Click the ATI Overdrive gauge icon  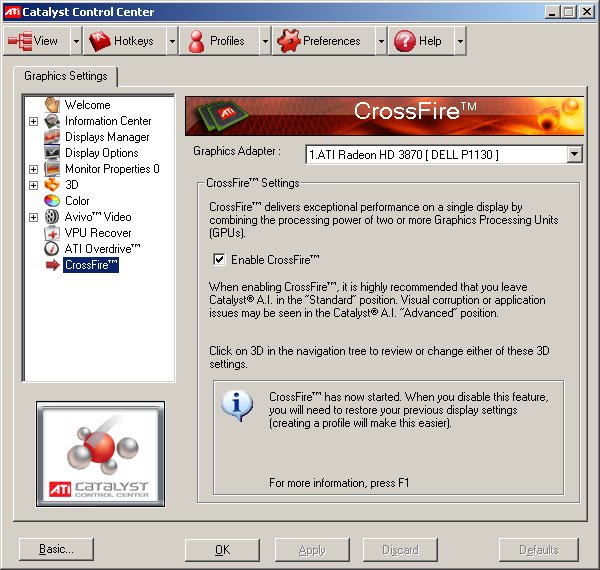[x=52, y=249]
